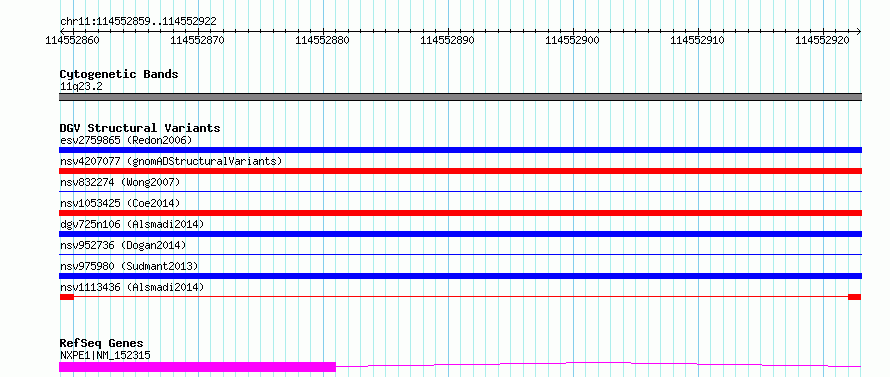Click variant label nsv832274 (Wong2007)
Image resolution: width=890 pixels, height=377 pixels.
tap(120, 182)
